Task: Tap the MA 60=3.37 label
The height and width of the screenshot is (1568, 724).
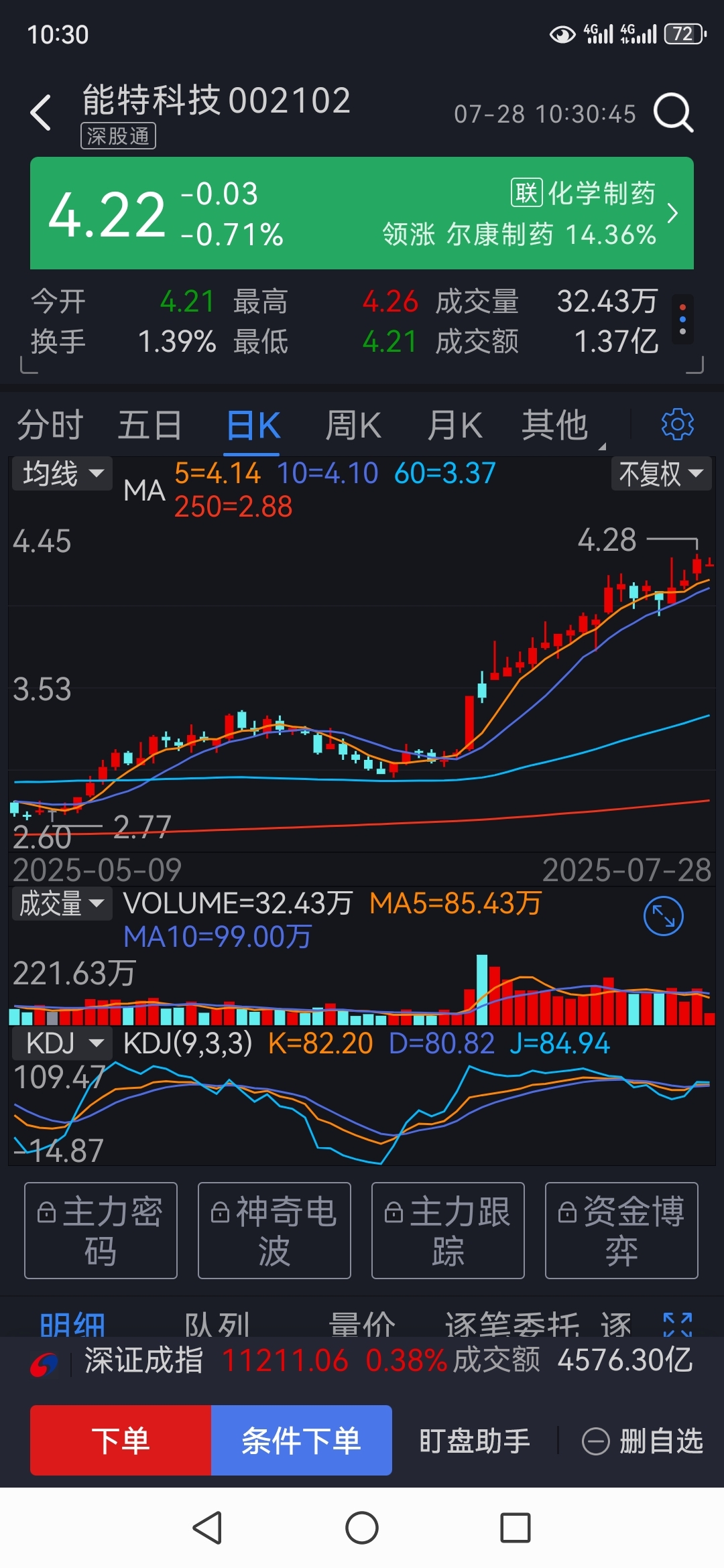Action: (x=445, y=473)
